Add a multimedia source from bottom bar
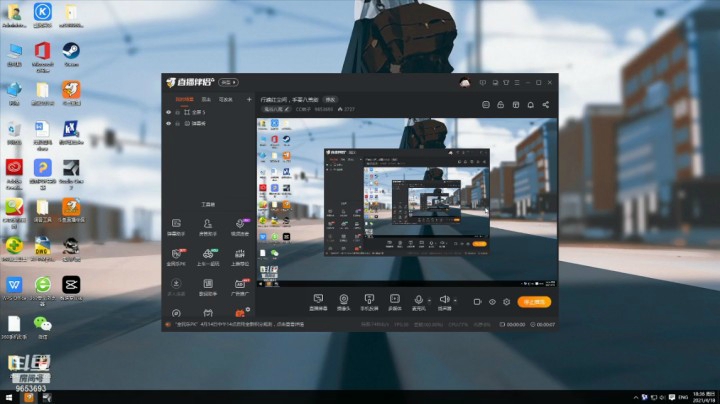Image resolution: width=720 pixels, height=404 pixels. [x=394, y=302]
